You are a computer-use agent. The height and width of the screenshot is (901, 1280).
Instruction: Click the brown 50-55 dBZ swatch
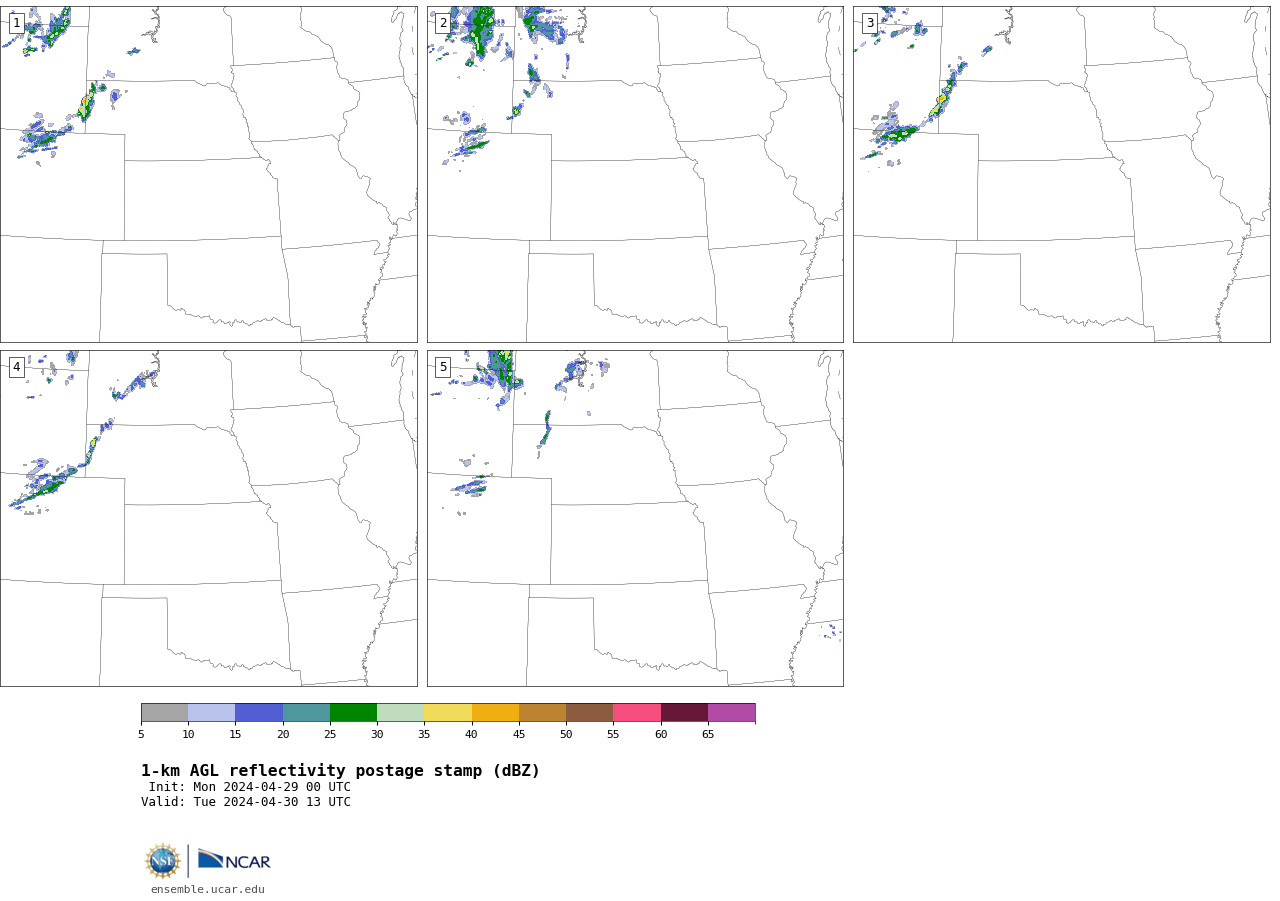[x=589, y=713]
